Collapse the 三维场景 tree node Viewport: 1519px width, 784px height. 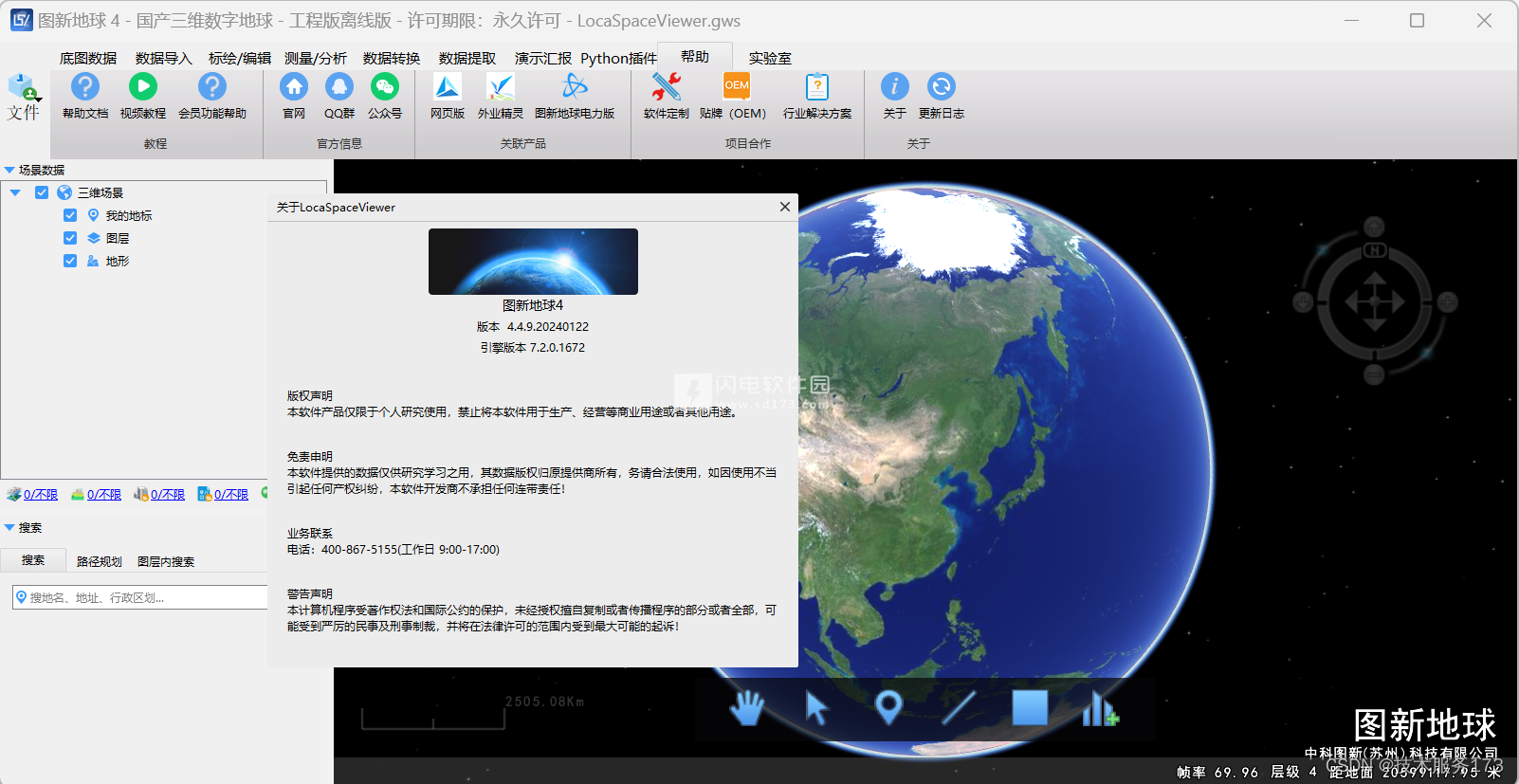[x=15, y=192]
